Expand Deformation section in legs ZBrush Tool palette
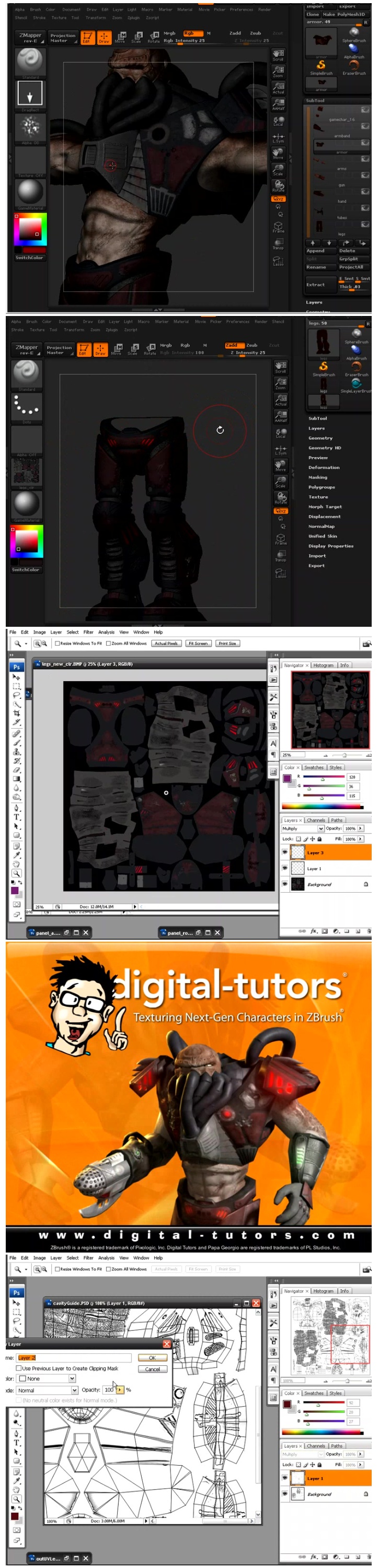 (324, 467)
